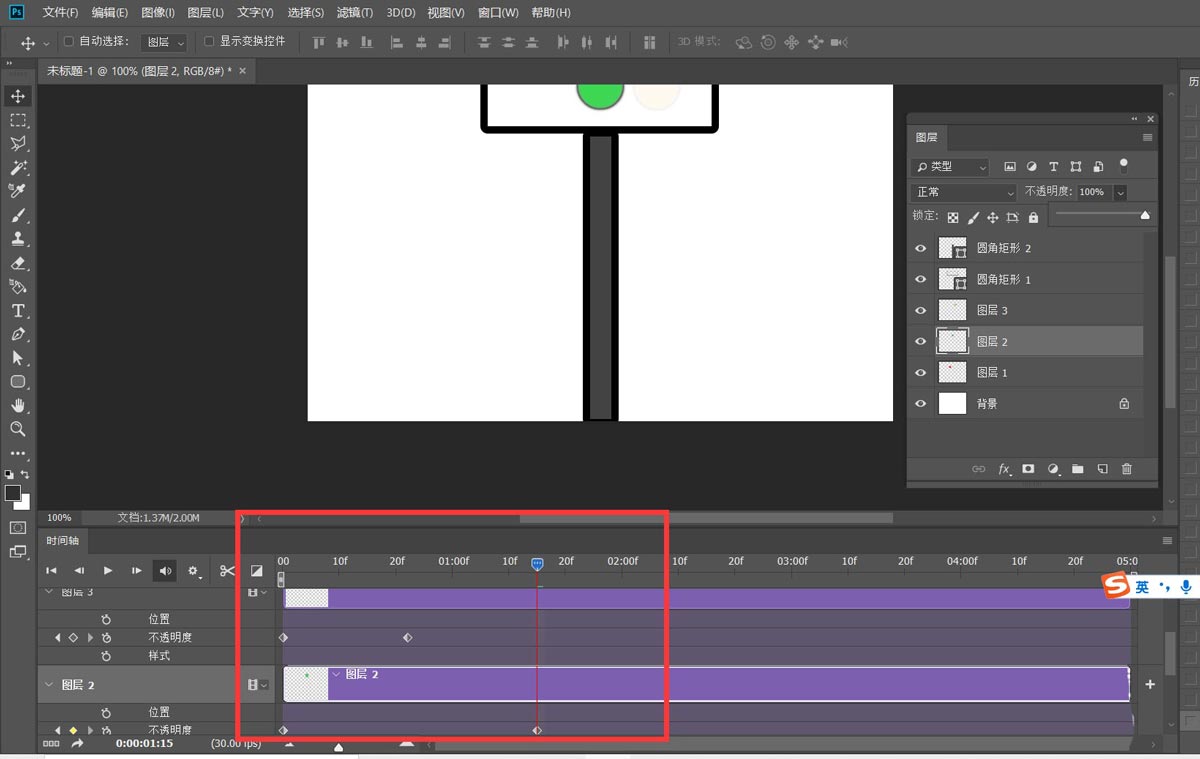Select the Magic Wand tool
This screenshot has height=759, width=1200.
tap(18, 168)
